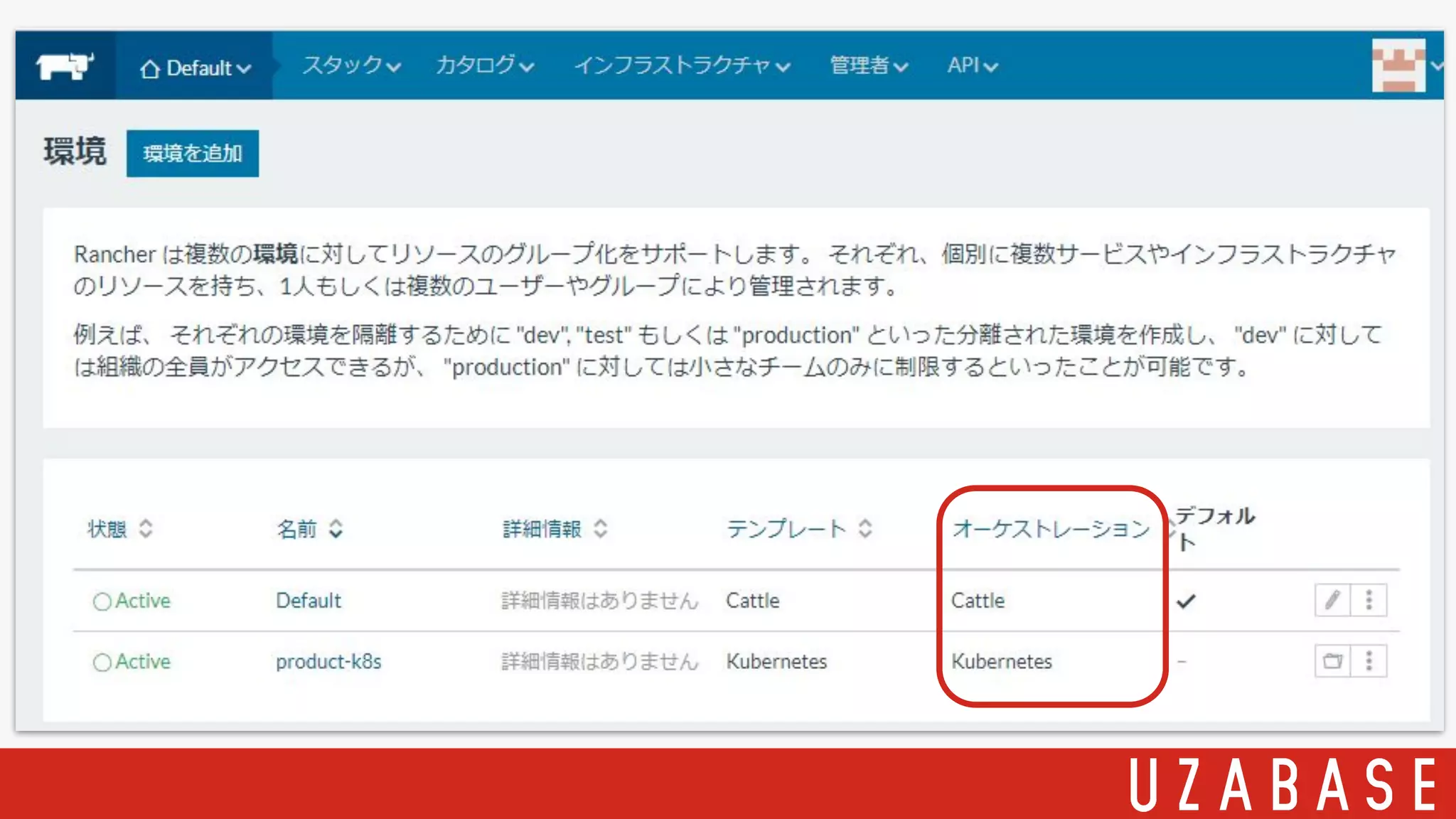Open the Default environment link
The width and height of the screenshot is (1456, 819).
click(x=309, y=601)
